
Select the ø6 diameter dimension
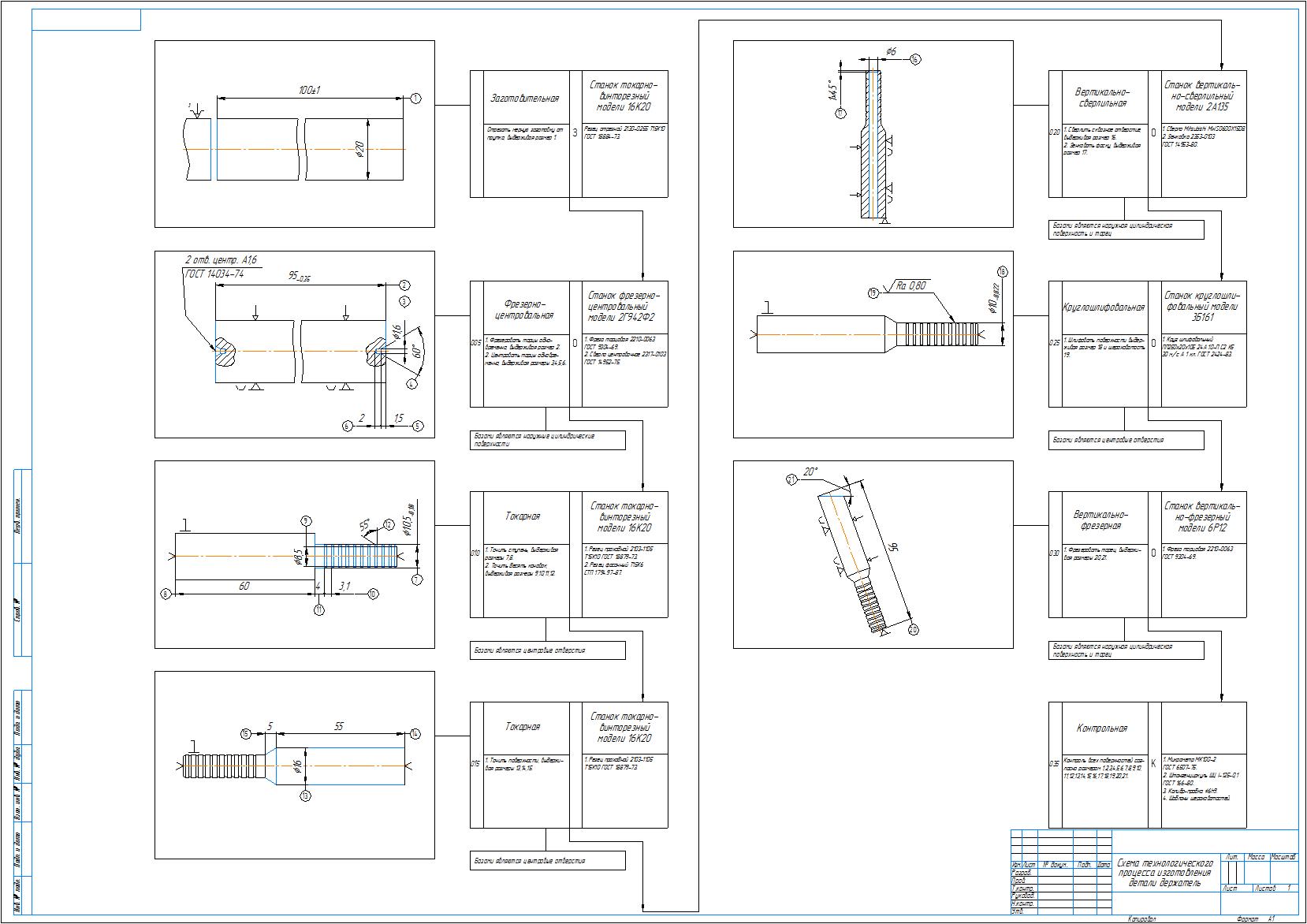coord(891,51)
